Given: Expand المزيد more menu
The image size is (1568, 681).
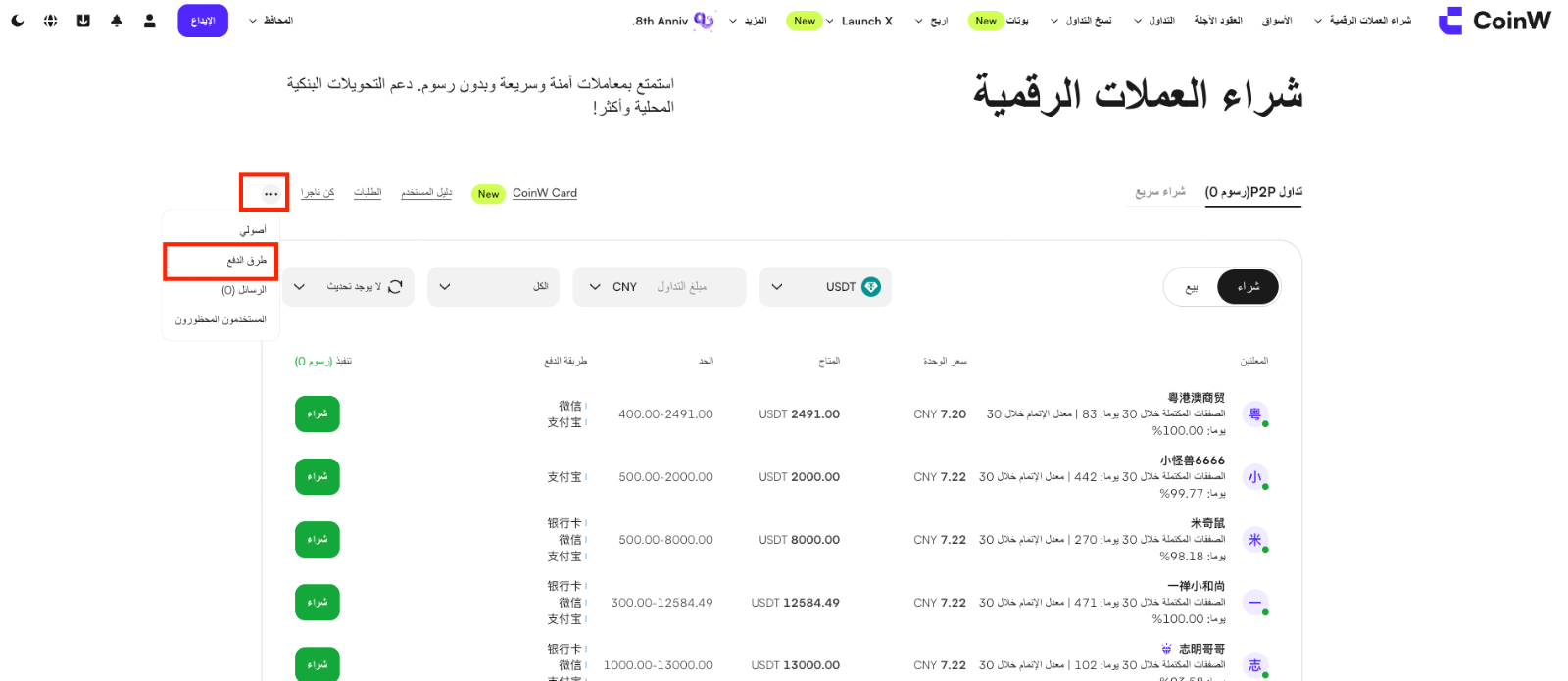Looking at the screenshot, I should [748, 21].
